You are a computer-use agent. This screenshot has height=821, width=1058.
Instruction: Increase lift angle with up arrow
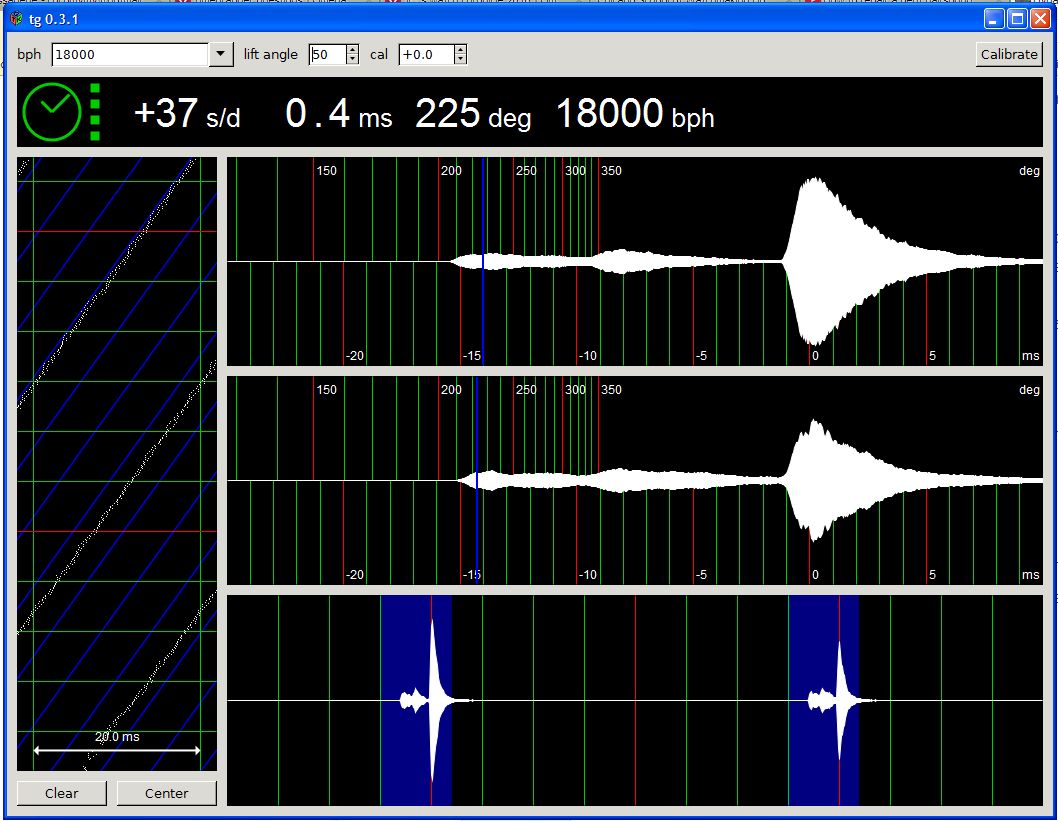[352, 50]
